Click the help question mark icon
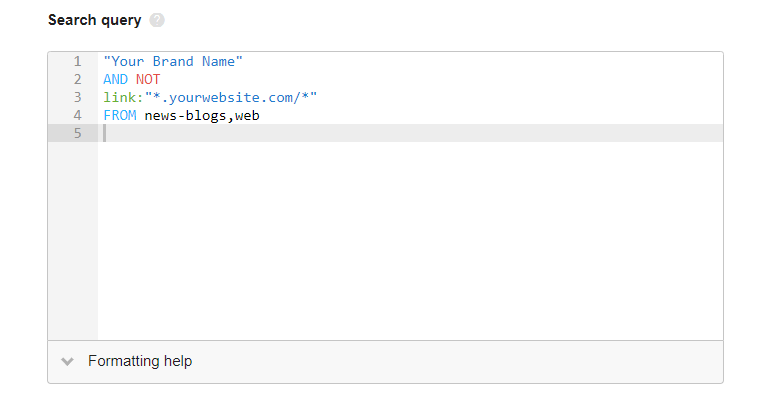The image size is (769, 398). [x=157, y=20]
